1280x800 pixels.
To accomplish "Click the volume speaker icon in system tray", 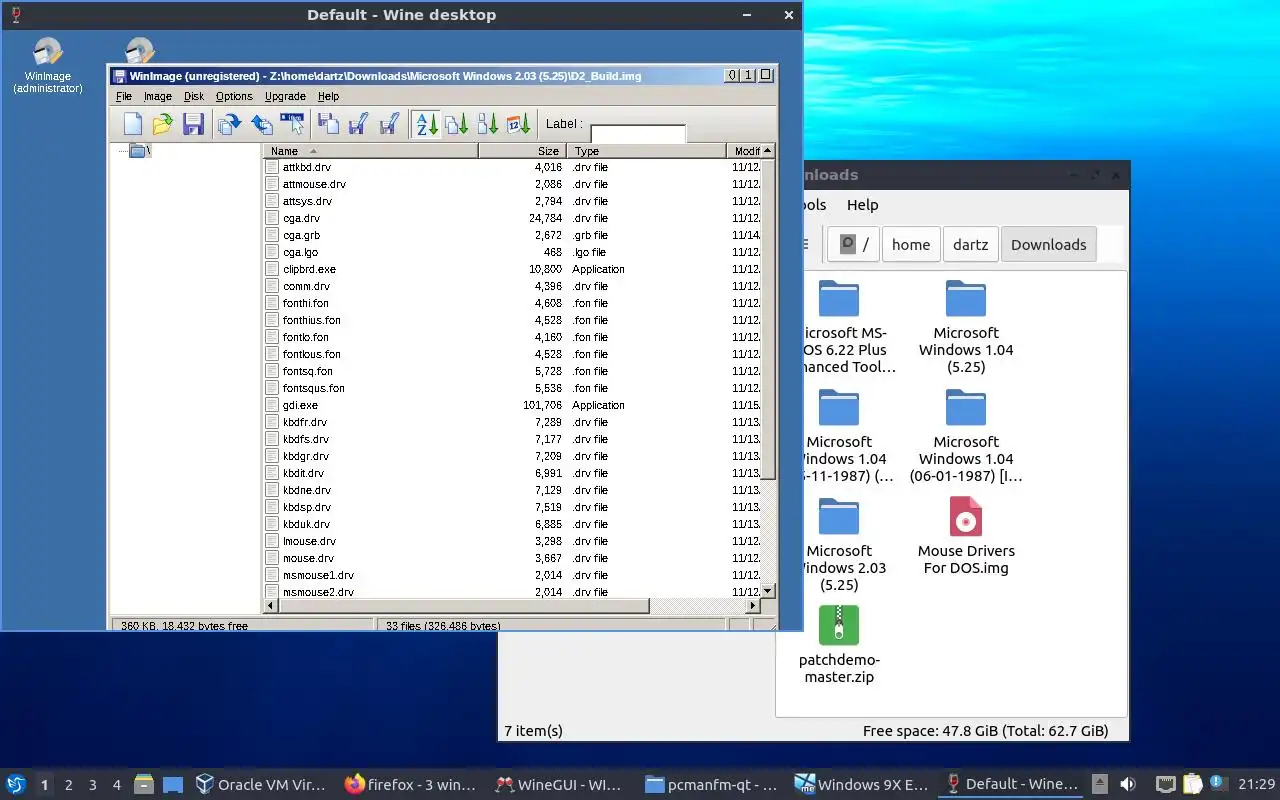I will (1128, 785).
